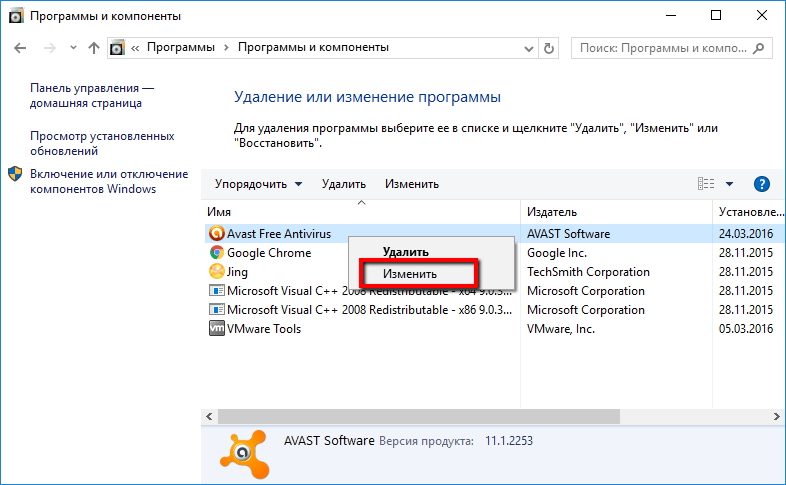
Task: Click the Jing program icon
Action: pyautogui.click(x=217, y=272)
